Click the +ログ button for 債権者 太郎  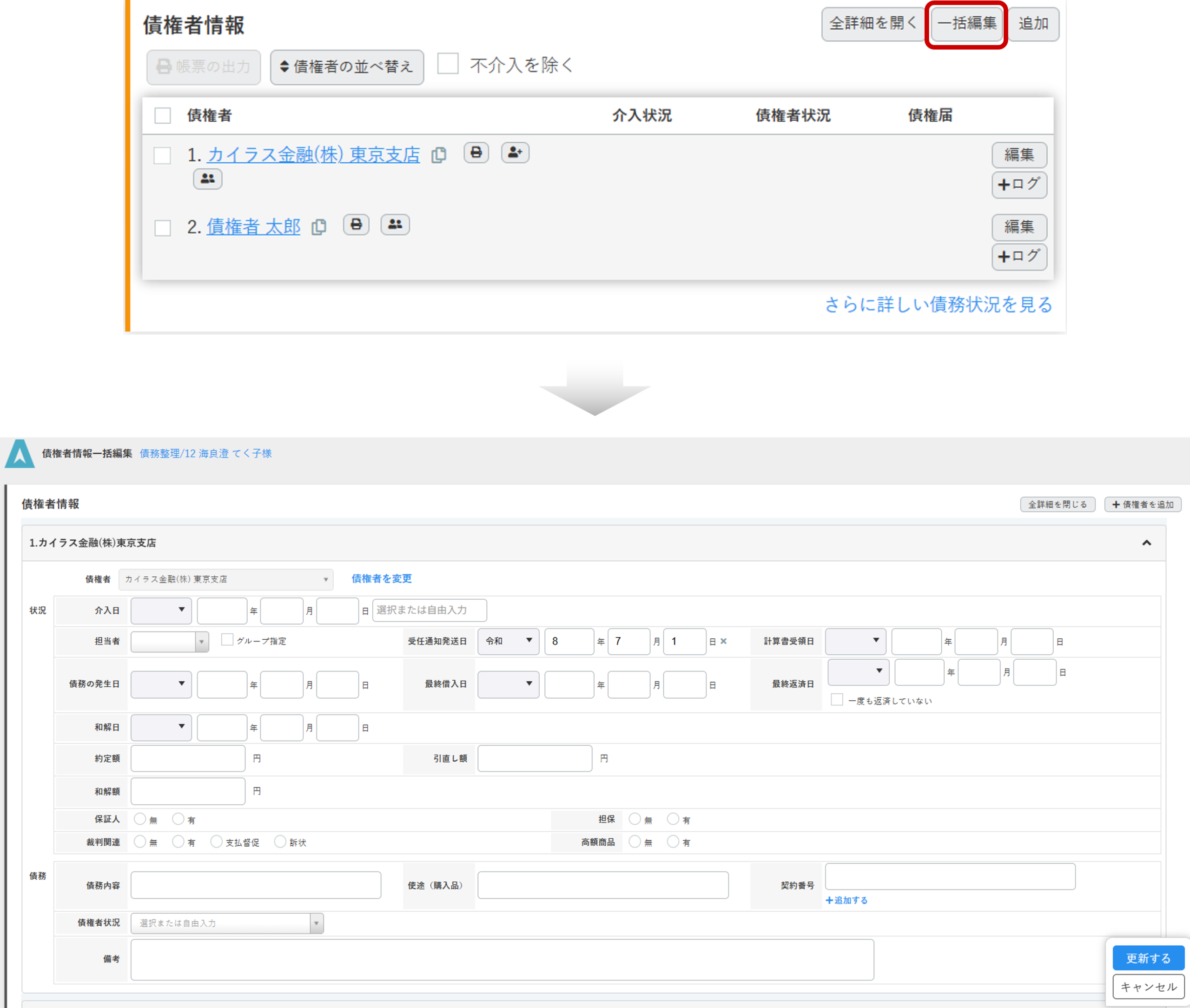point(1019,257)
